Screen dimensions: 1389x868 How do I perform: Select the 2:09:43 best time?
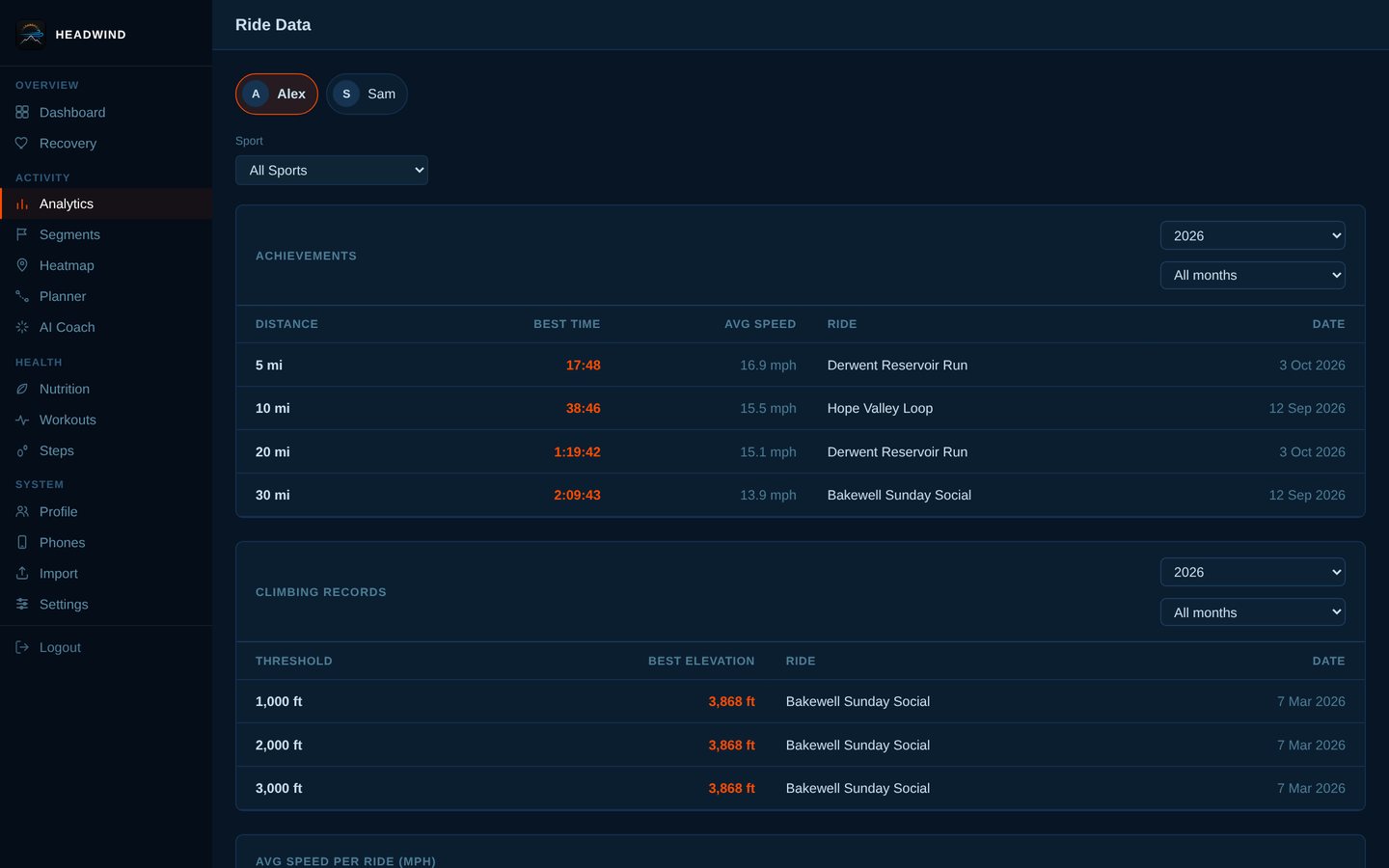(577, 496)
